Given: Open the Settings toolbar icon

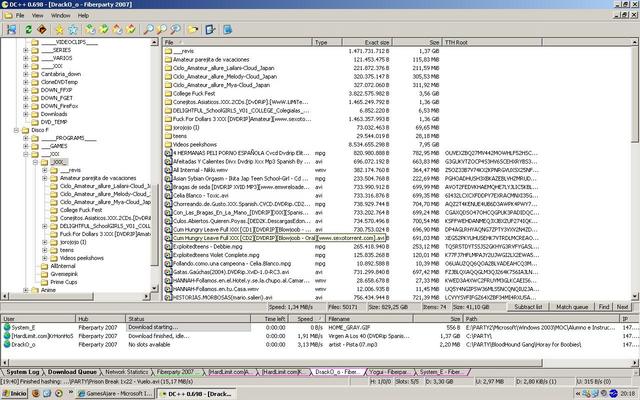Looking at the screenshot, I should [210, 29].
